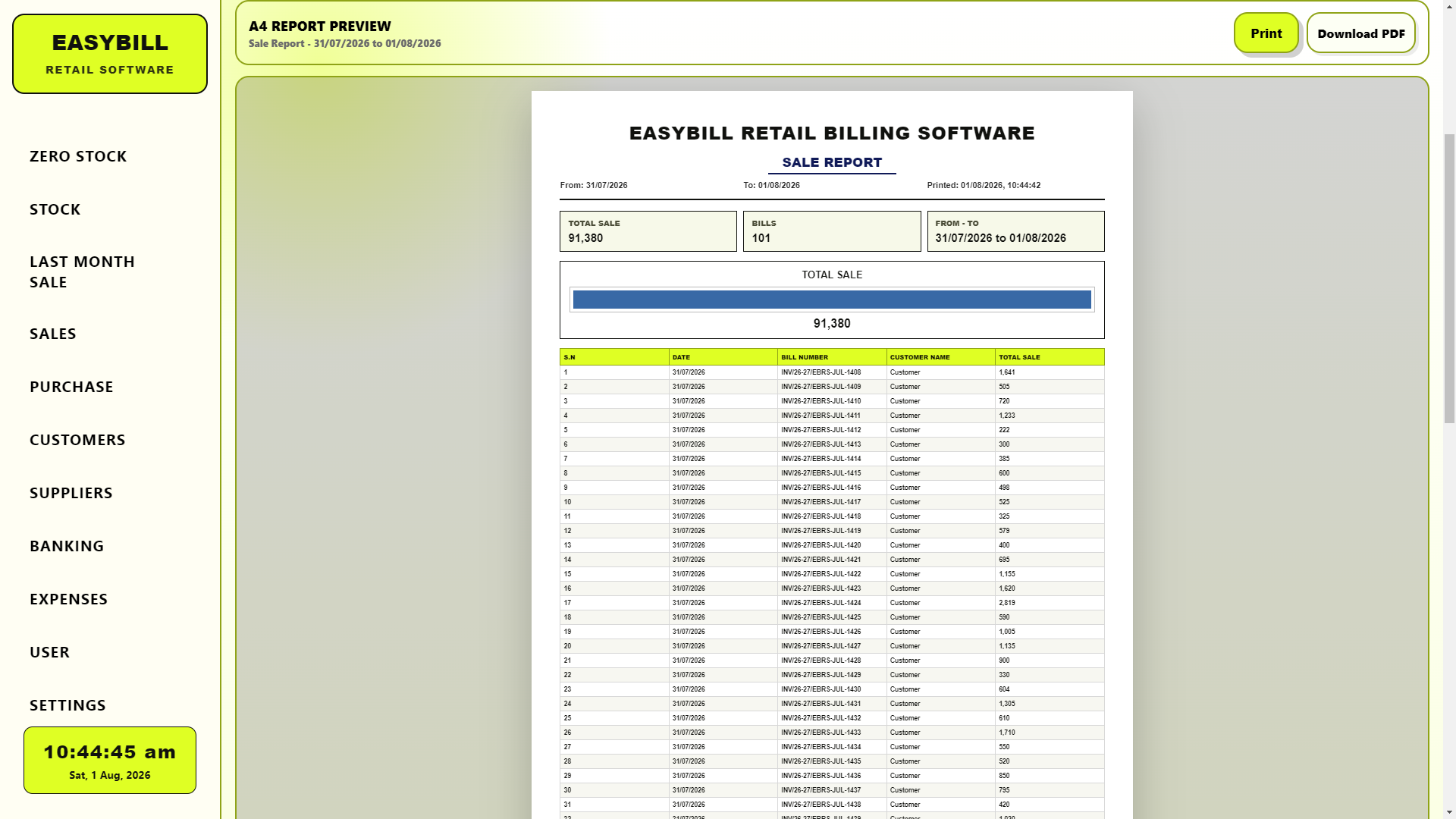Click the Print button
The height and width of the screenshot is (819, 1456).
point(1266,33)
